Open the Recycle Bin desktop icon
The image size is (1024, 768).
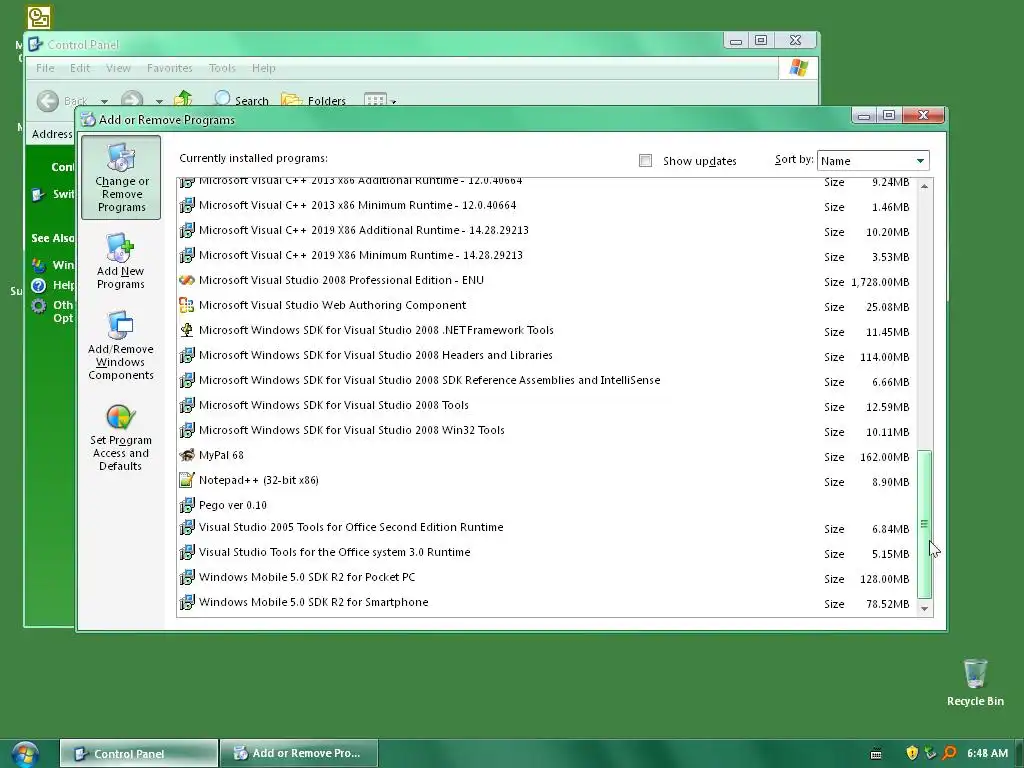click(x=975, y=683)
